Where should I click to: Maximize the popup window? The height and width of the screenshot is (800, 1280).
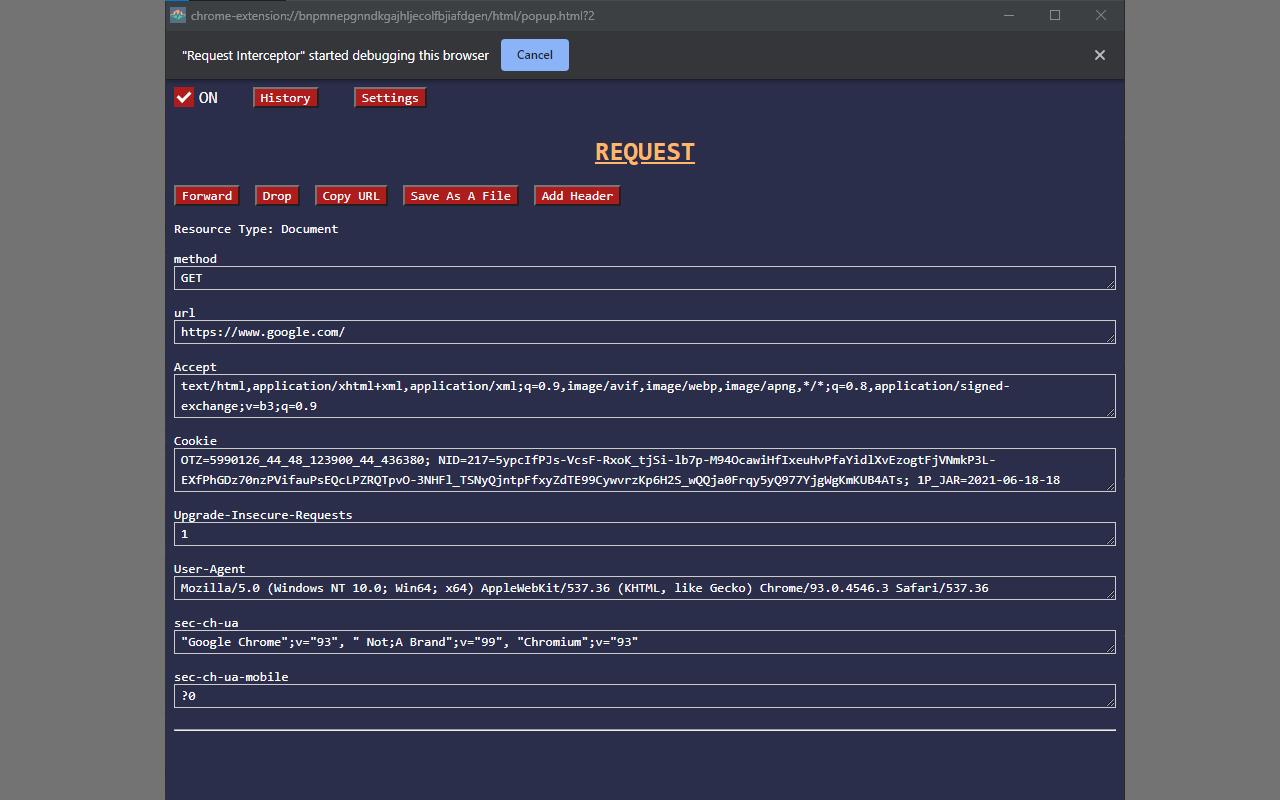coord(1055,15)
